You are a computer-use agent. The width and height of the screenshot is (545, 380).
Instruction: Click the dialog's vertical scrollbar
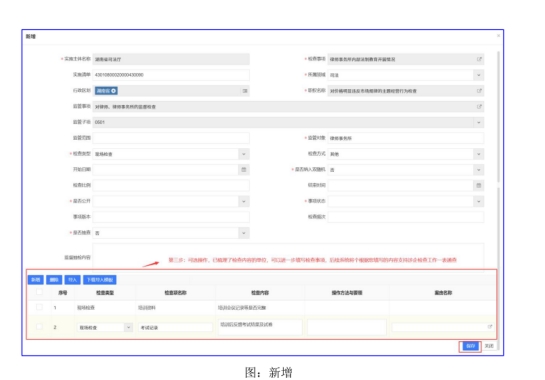[498, 116]
